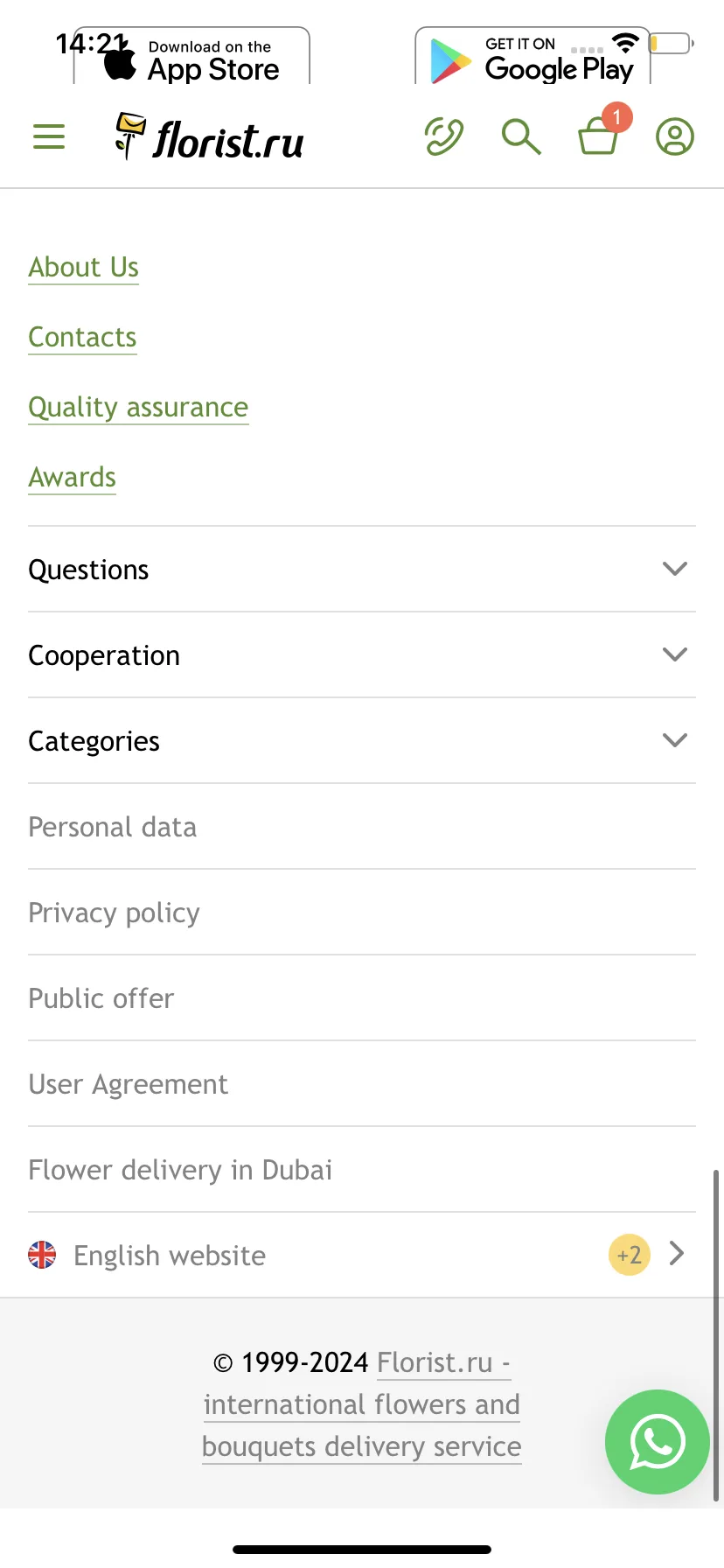Open the Quality assurance link

pos(138,407)
